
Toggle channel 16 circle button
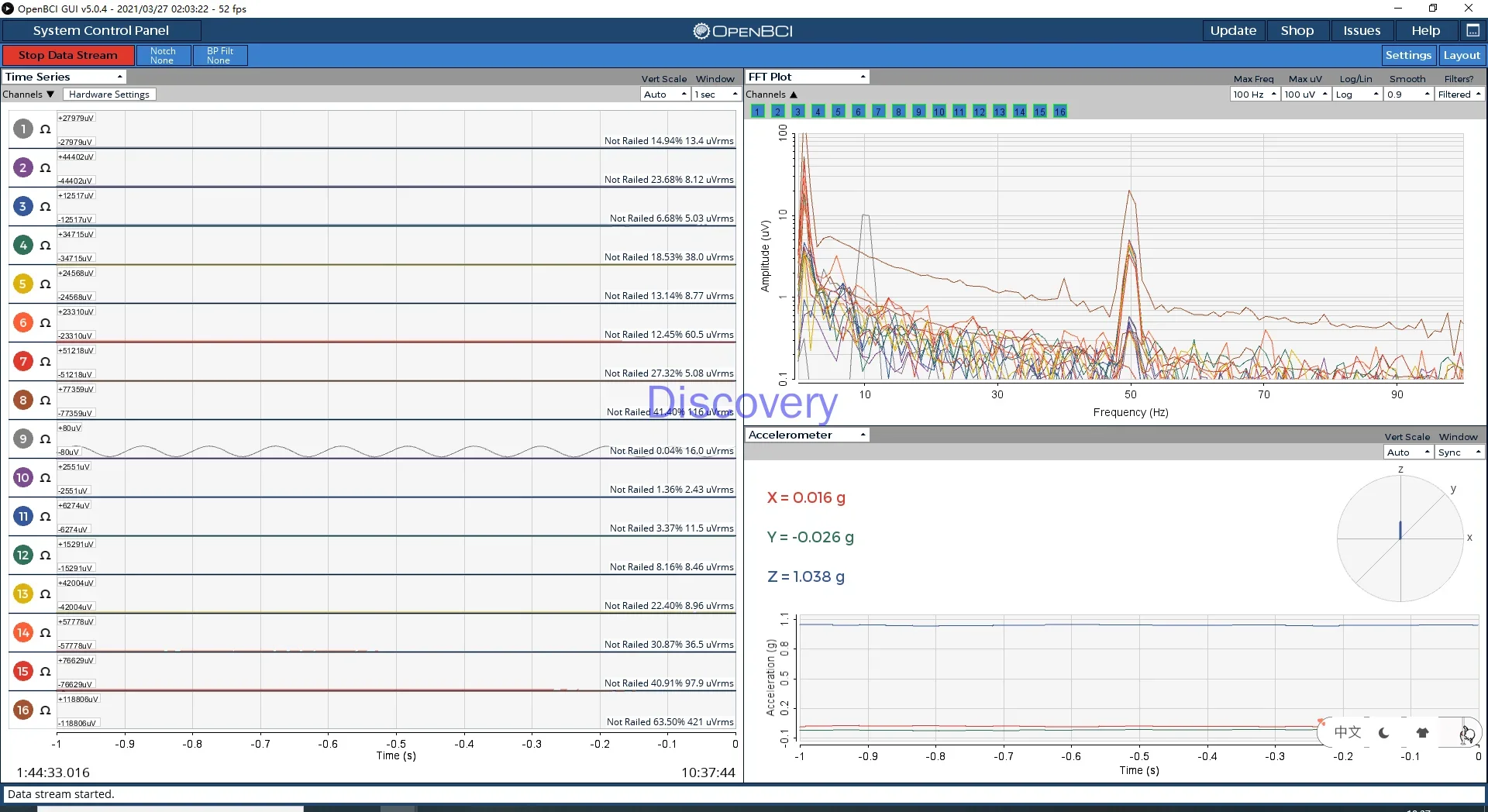pos(23,710)
